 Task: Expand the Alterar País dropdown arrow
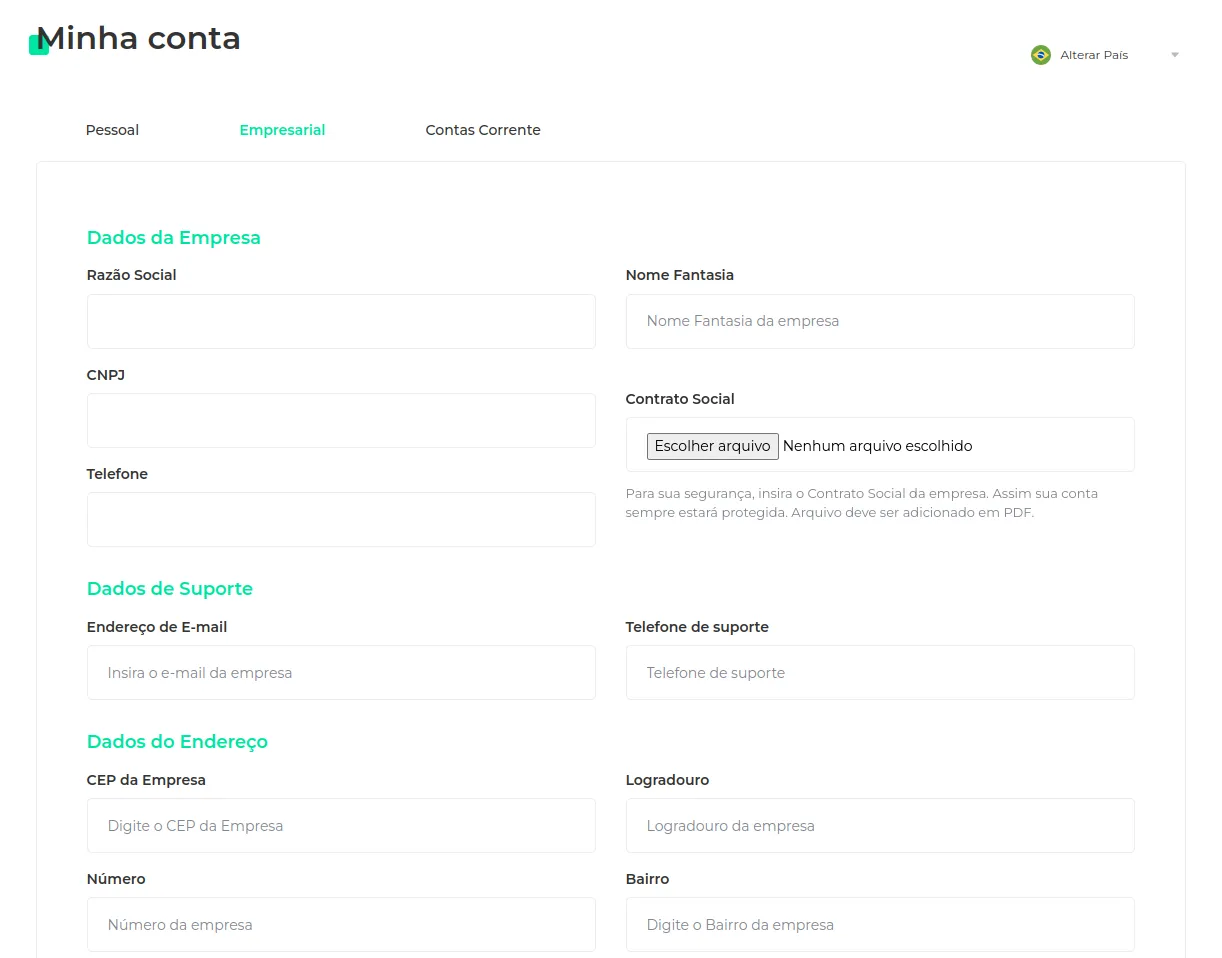tap(1175, 55)
